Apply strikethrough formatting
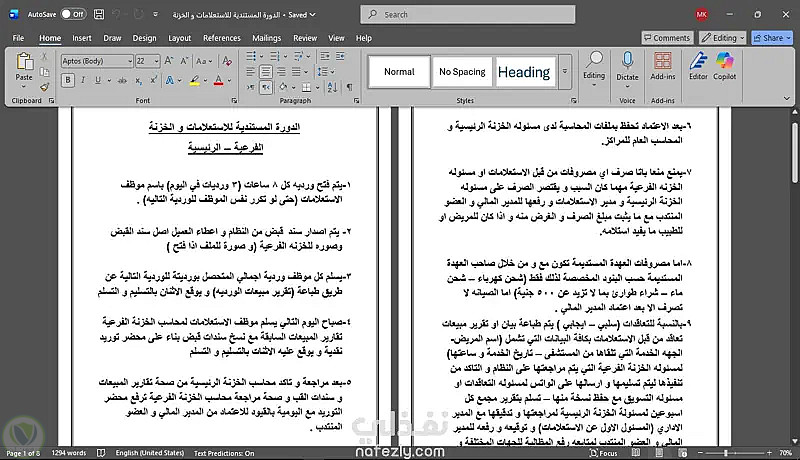This screenshot has width=800, height=460. tap(122, 80)
